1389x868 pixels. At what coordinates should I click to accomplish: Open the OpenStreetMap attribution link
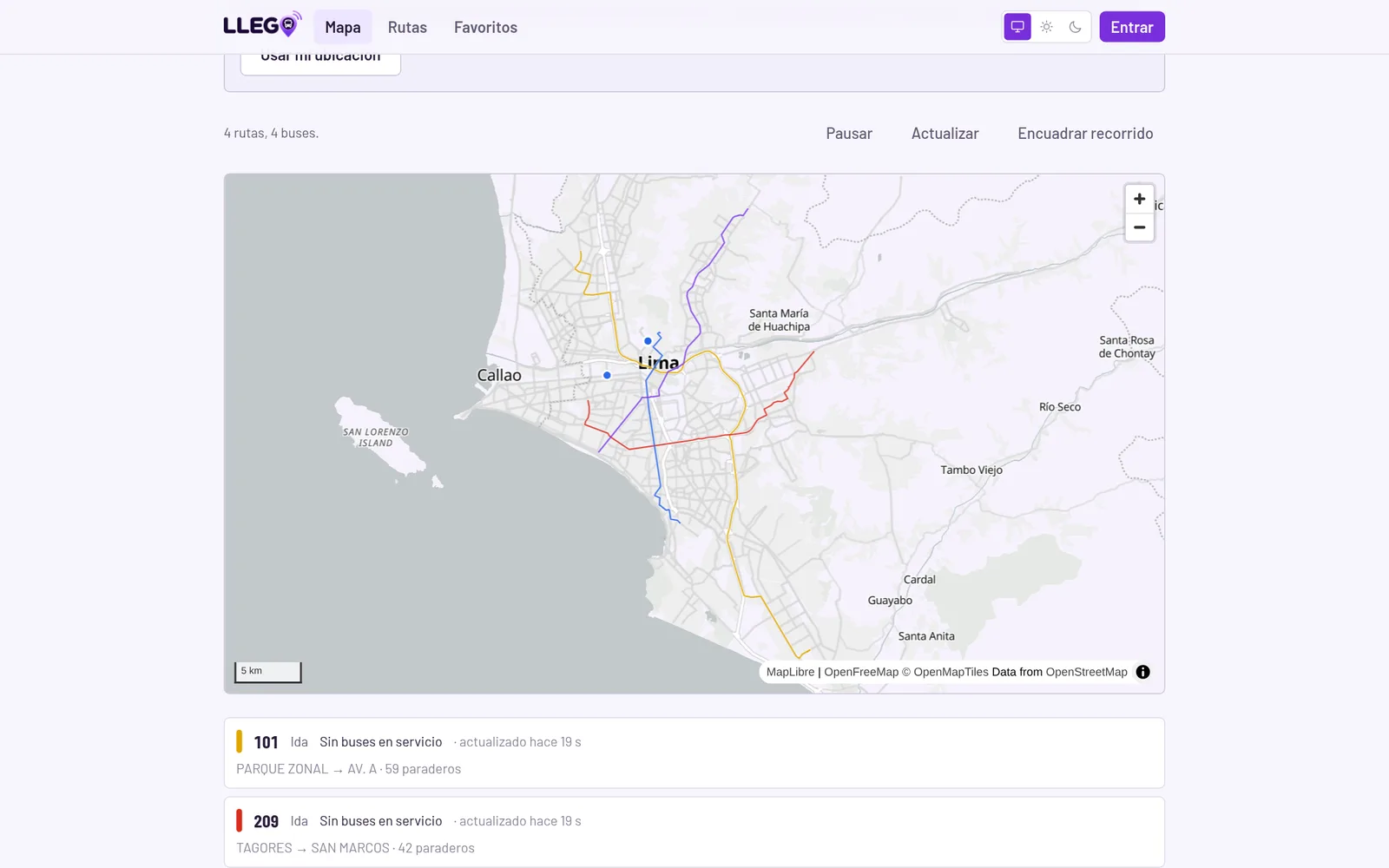[1086, 672]
